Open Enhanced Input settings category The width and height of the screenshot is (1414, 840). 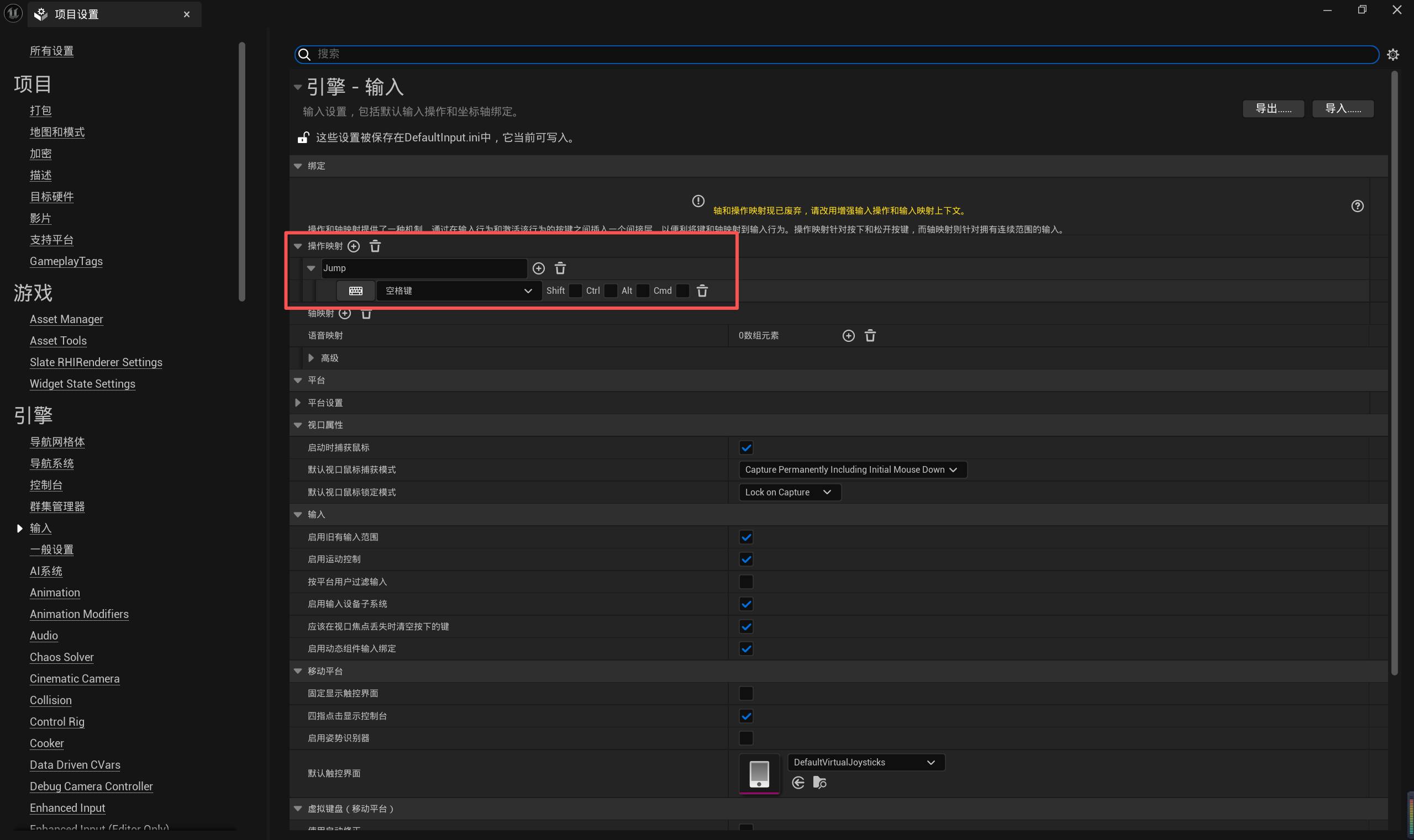pyautogui.click(x=67, y=808)
